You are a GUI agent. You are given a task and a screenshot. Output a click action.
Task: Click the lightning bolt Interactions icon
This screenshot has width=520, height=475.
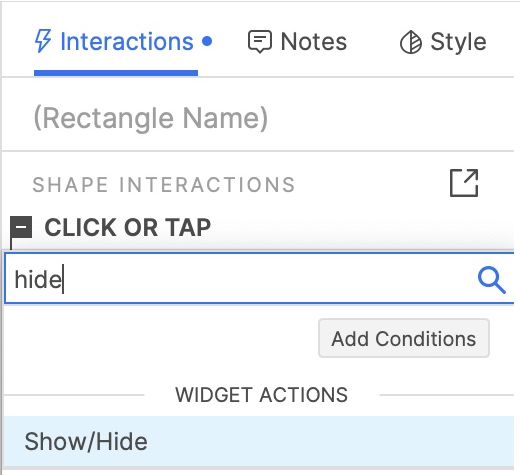43,41
